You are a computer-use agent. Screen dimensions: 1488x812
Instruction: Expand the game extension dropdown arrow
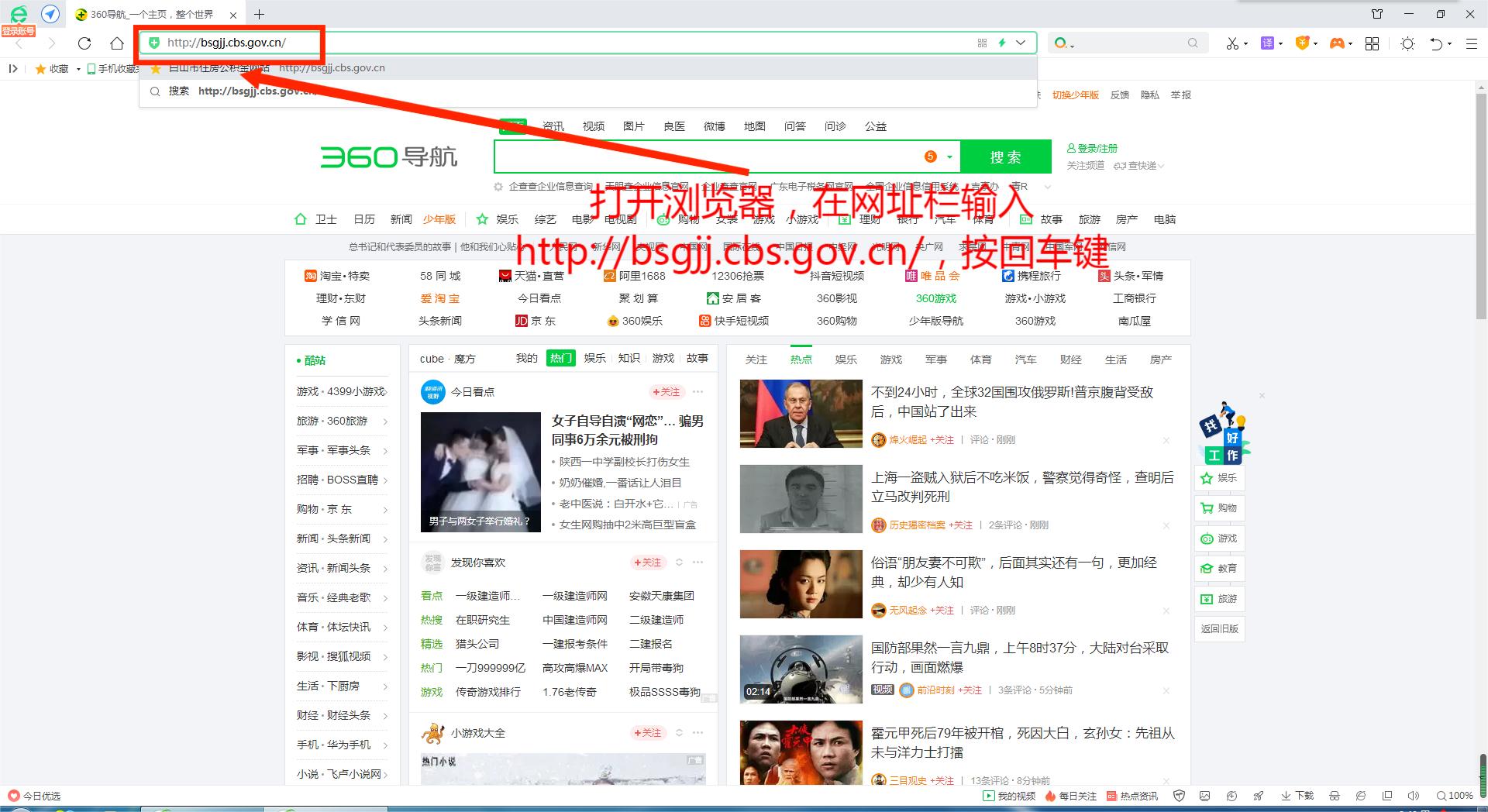pos(1350,44)
